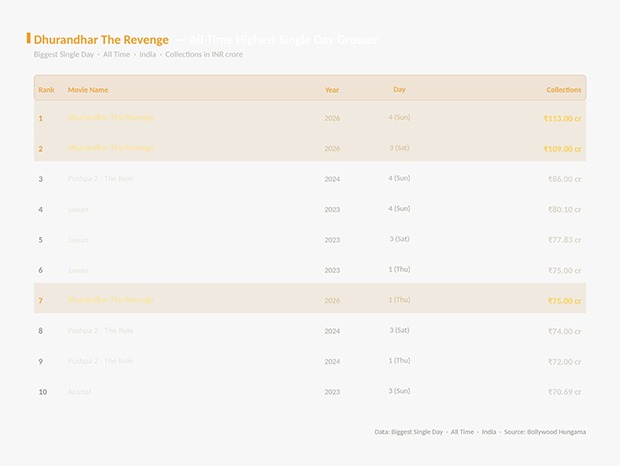Open Pushpa 2 - The Rule in rank 3
Image resolution: width=620 pixels, height=466 pixels.
click(x=100, y=179)
